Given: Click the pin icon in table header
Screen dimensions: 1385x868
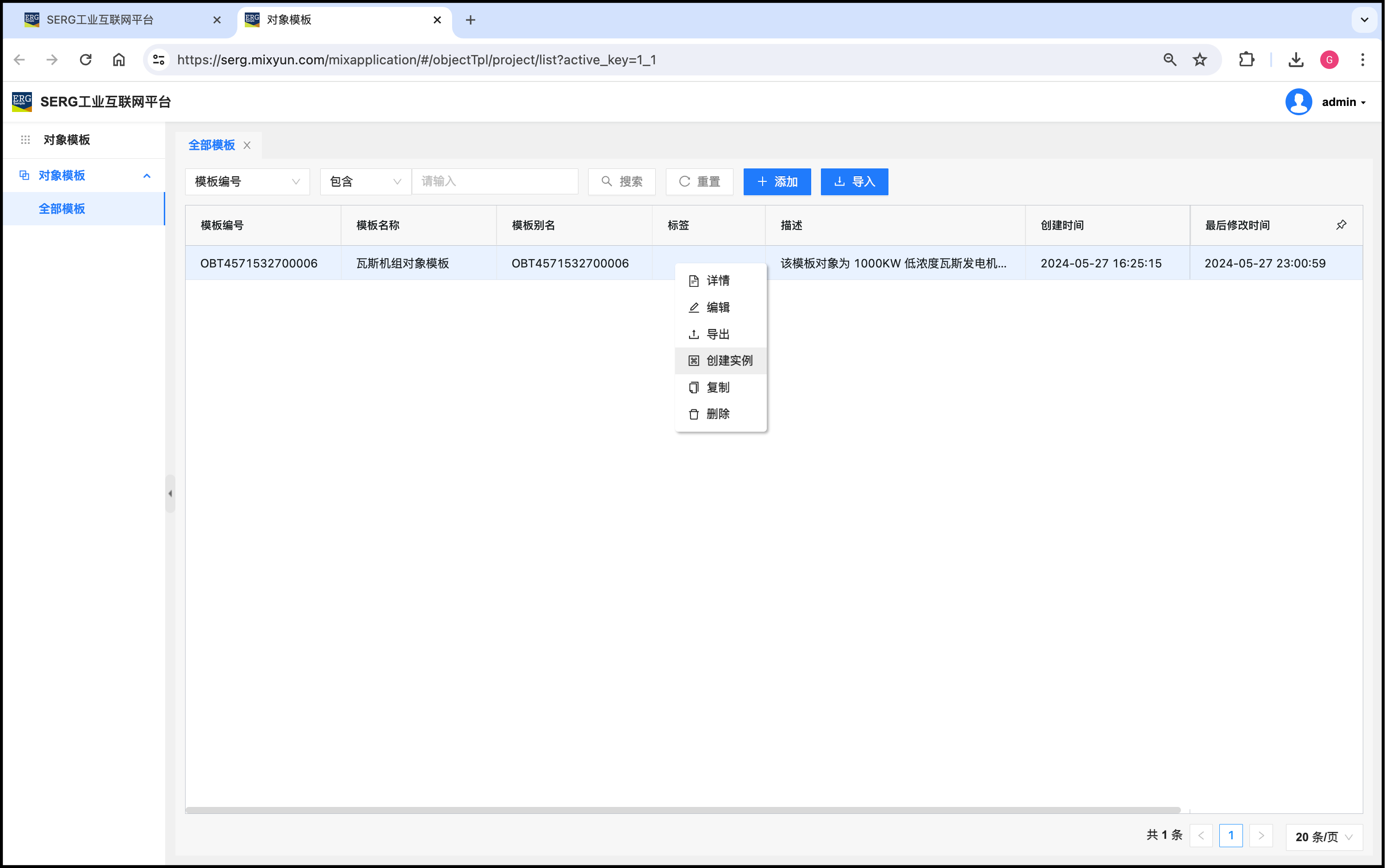Looking at the screenshot, I should pyautogui.click(x=1341, y=225).
